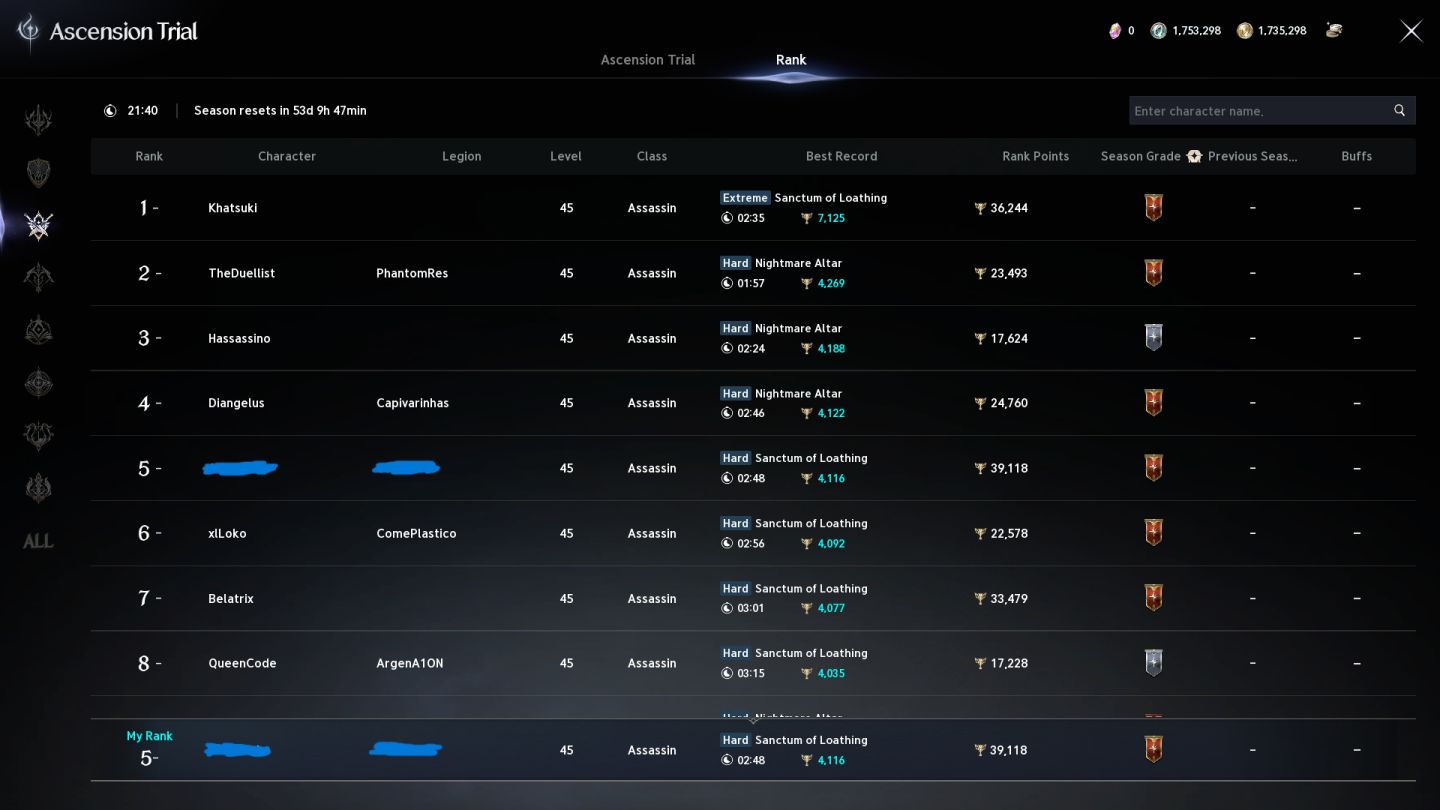The width and height of the screenshot is (1440, 810).
Task: Click the Rank column header
Action: [x=149, y=156]
